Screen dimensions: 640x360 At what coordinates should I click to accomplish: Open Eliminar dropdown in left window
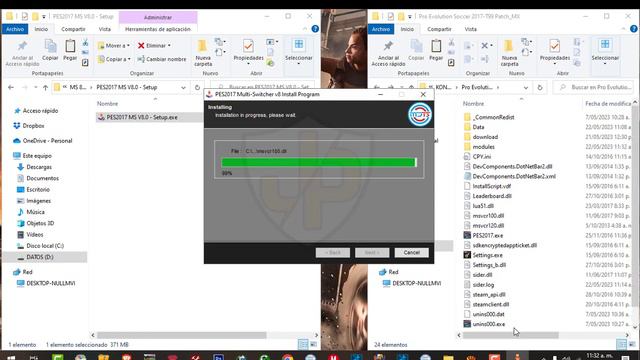point(154,46)
